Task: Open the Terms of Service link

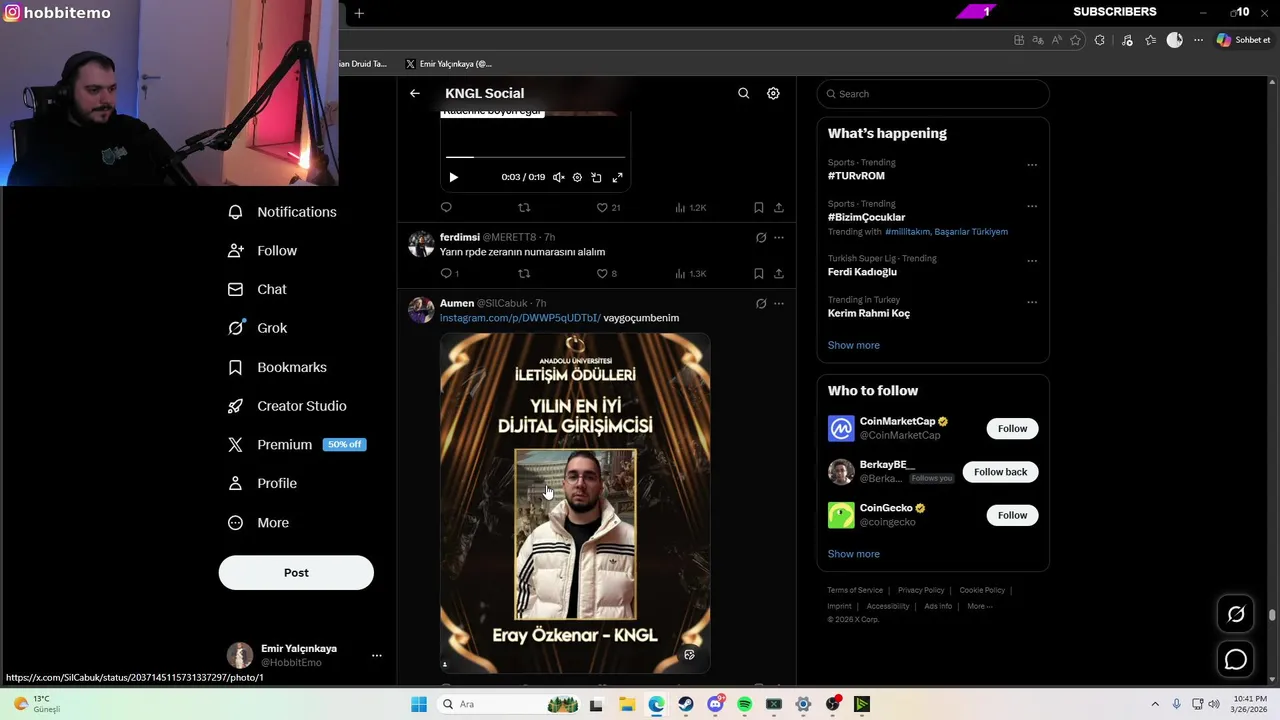Action: pyautogui.click(x=855, y=590)
